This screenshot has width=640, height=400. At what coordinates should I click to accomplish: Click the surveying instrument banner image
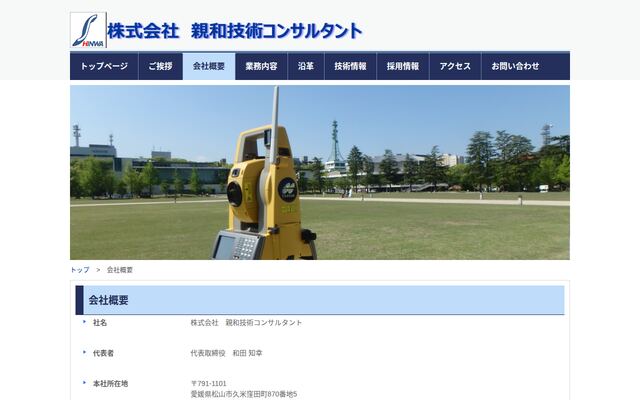pyautogui.click(x=320, y=172)
